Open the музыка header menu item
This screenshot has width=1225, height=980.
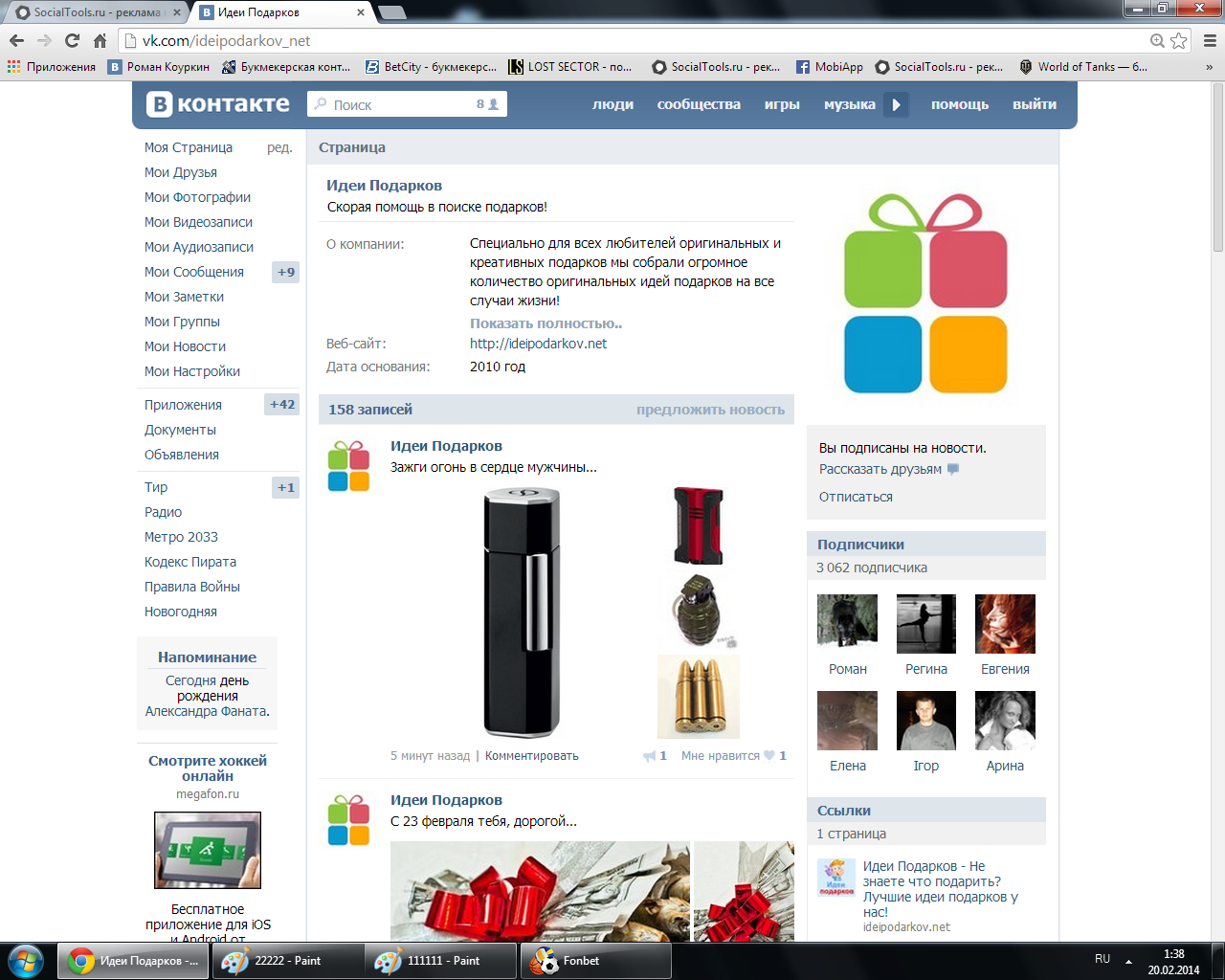click(x=850, y=104)
